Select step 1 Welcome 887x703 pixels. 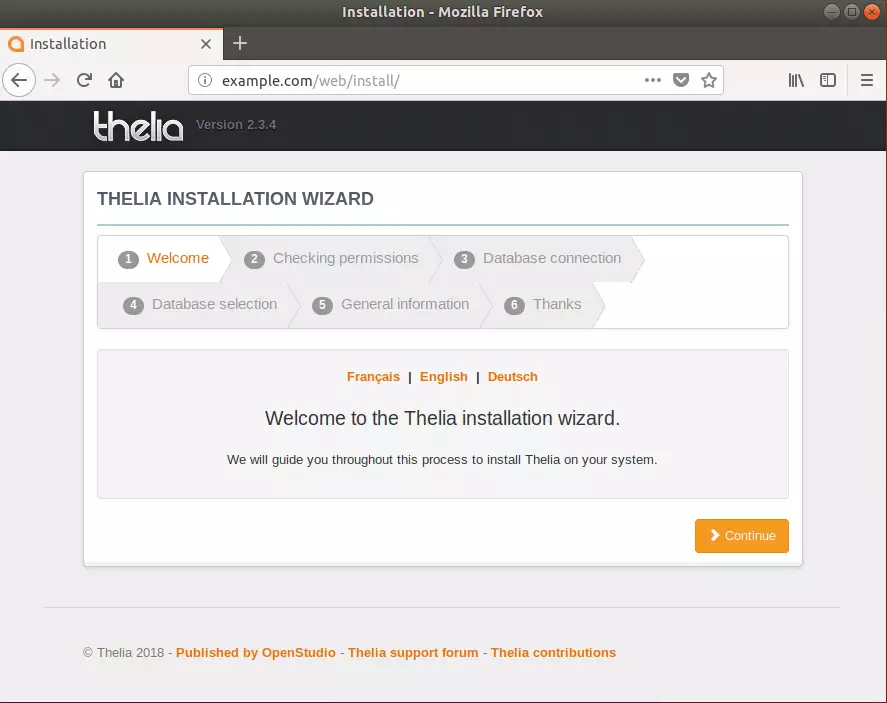pyautogui.click(x=163, y=258)
